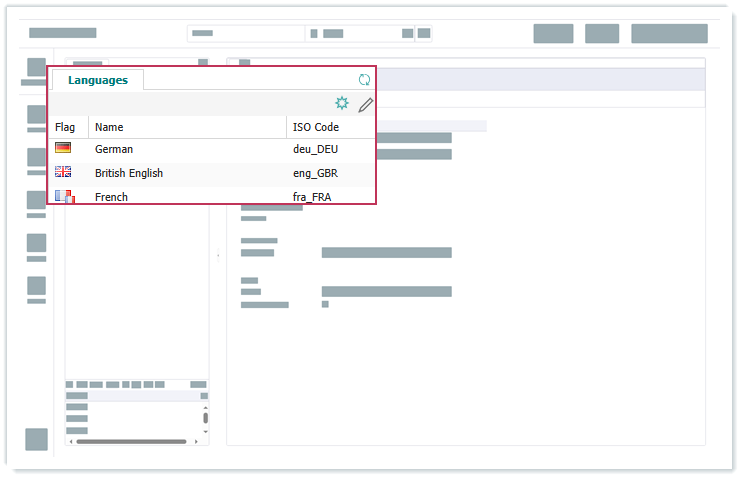
Task: Click the horizontal scrollbar's right arrow
Action: click(x=195, y=441)
